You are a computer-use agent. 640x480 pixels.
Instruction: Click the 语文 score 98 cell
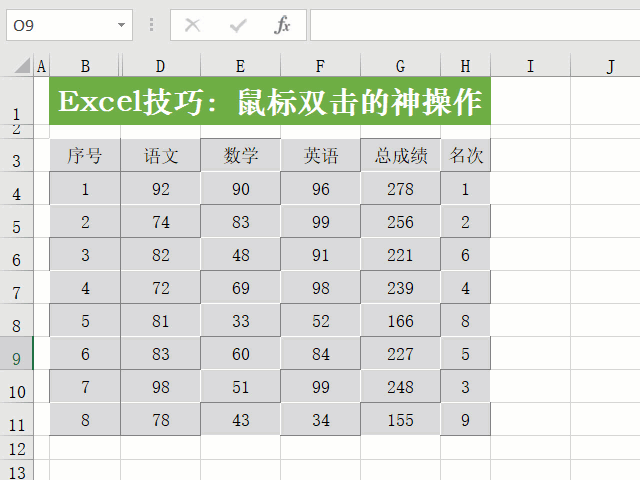coord(160,387)
